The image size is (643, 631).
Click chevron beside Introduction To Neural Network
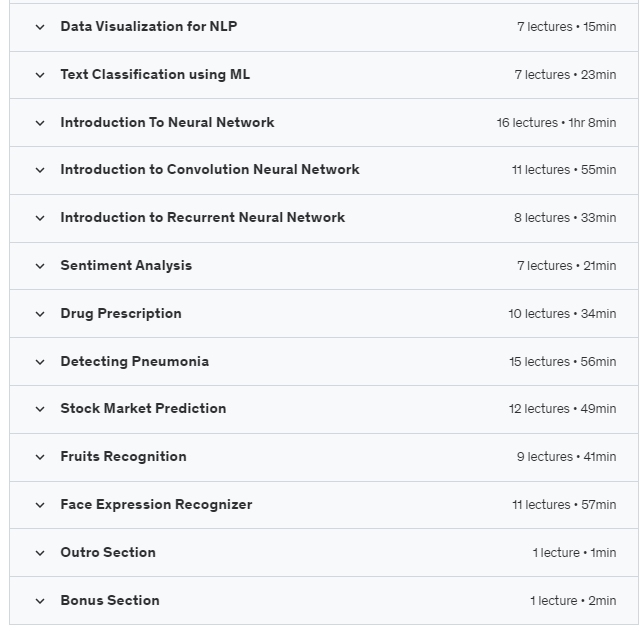[40, 123]
